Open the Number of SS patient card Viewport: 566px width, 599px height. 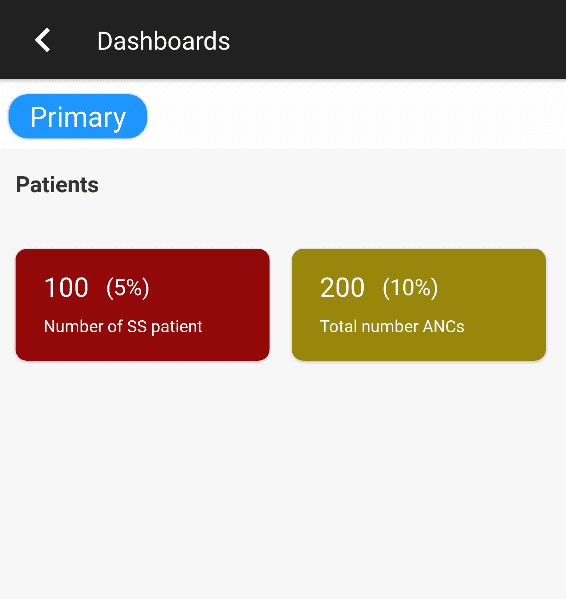point(143,305)
